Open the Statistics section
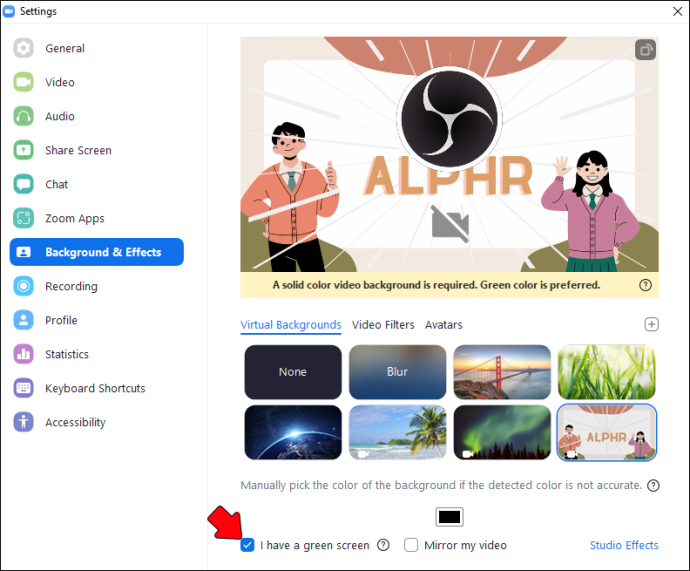This screenshot has width=690, height=571. [96, 354]
